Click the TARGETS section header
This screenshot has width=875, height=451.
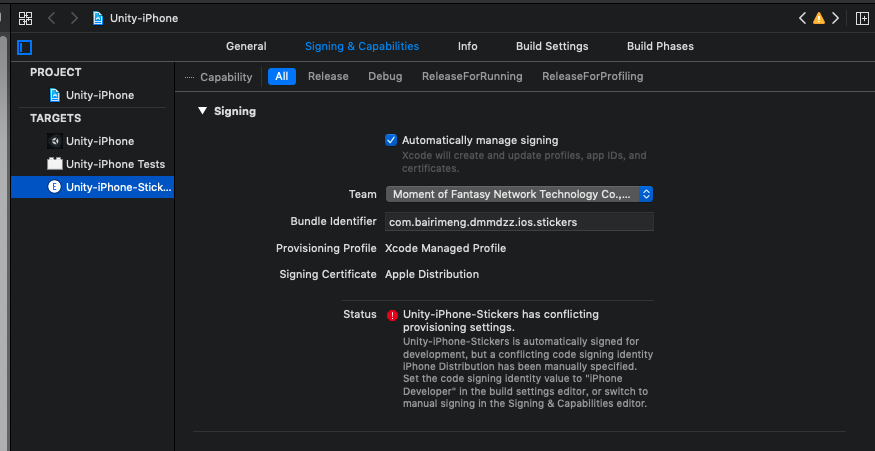tap(55, 118)
